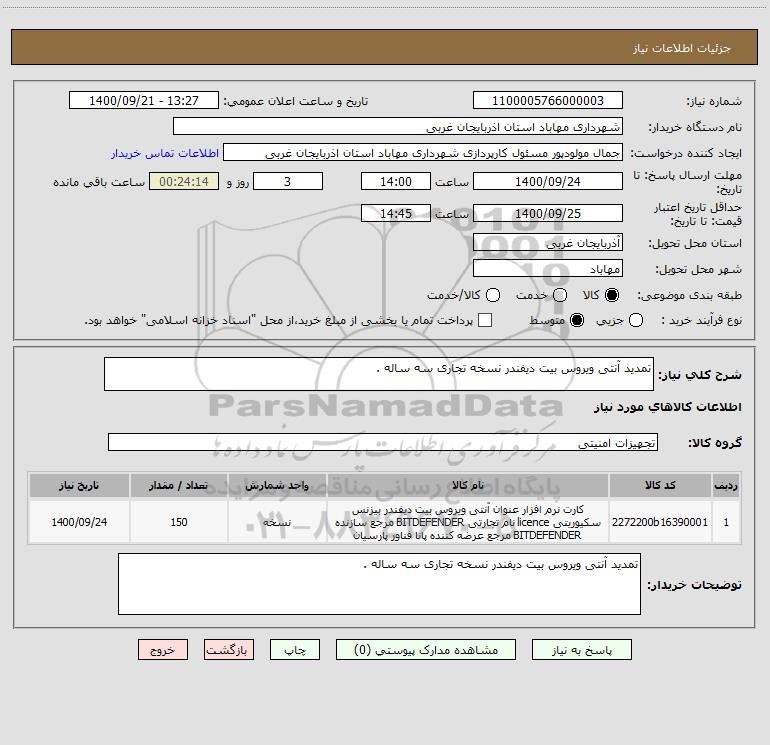This screenshot has width=770, height=745.
Task: Click the validity time field 14:45
Action: [396, 213]
